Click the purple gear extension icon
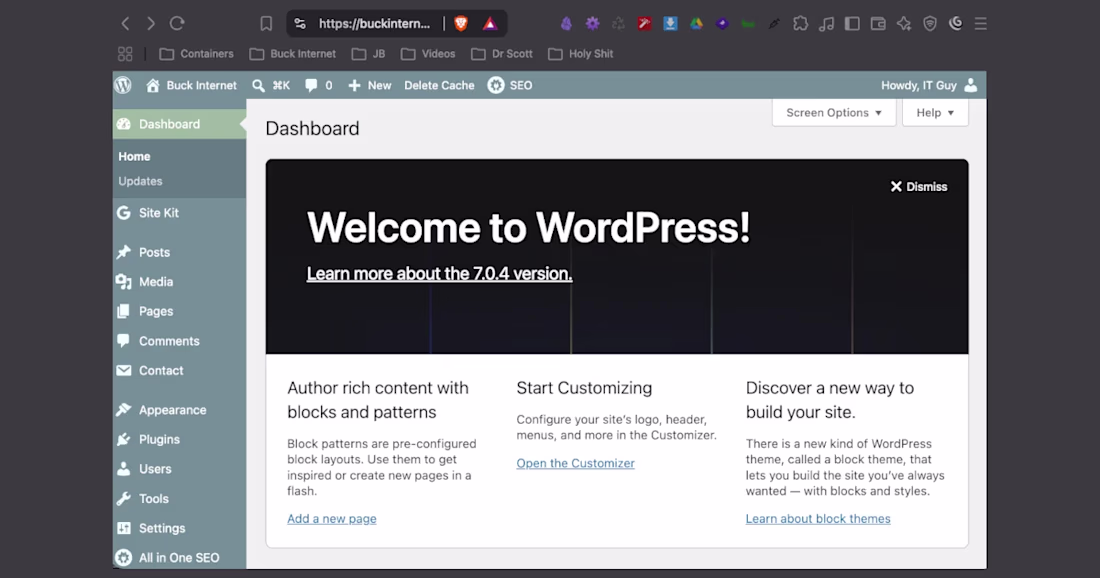Image resolution: width=1100 pixels, height=578 pixels. [593, 24]
